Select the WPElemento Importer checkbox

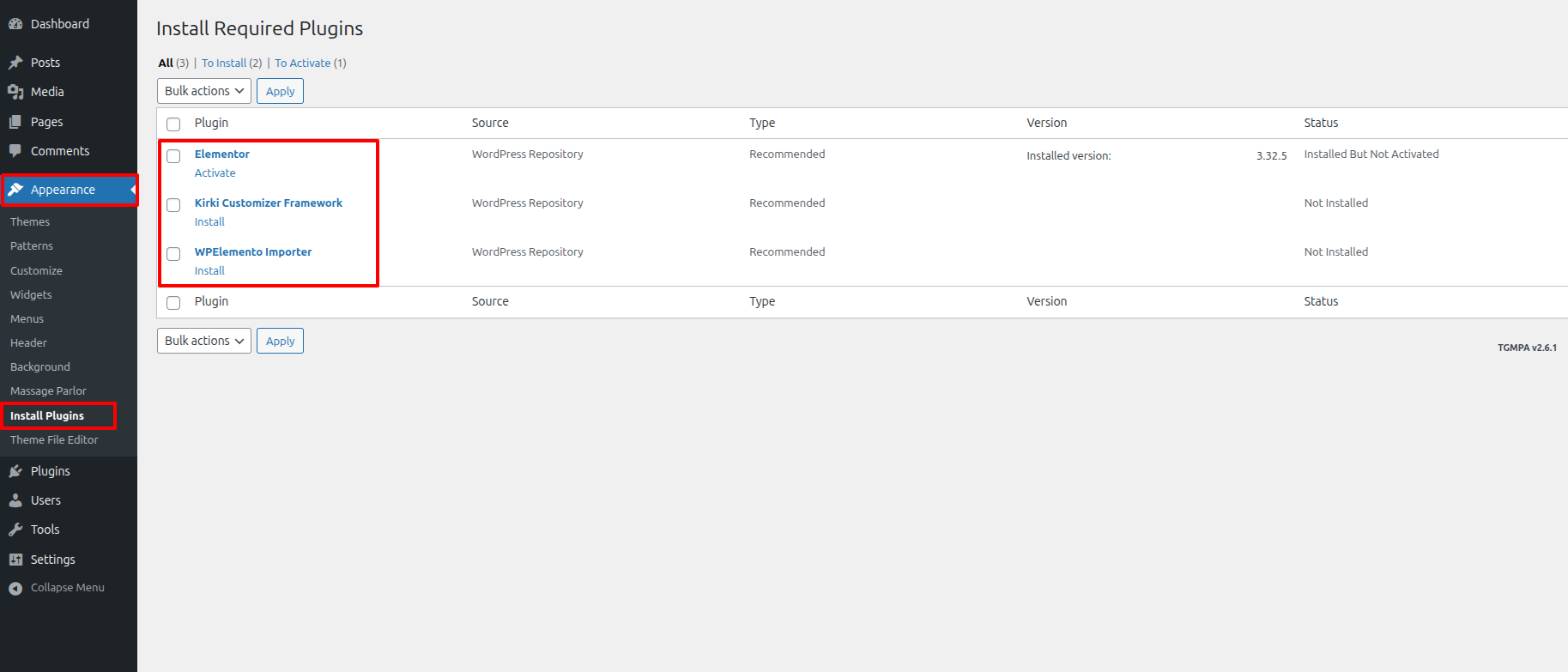173,254
